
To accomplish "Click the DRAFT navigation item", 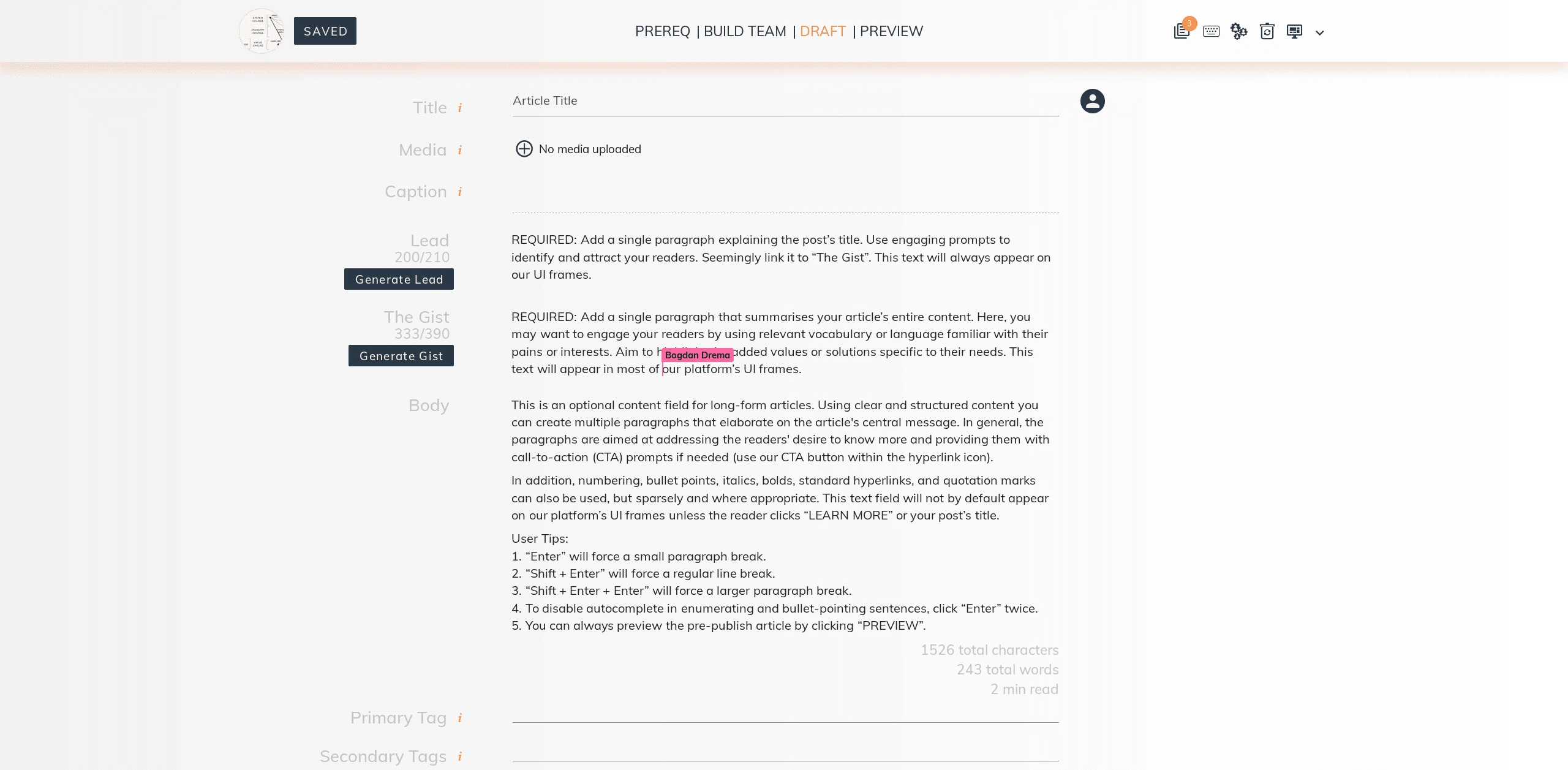I will pyautogui.click(x=823, y=31).
